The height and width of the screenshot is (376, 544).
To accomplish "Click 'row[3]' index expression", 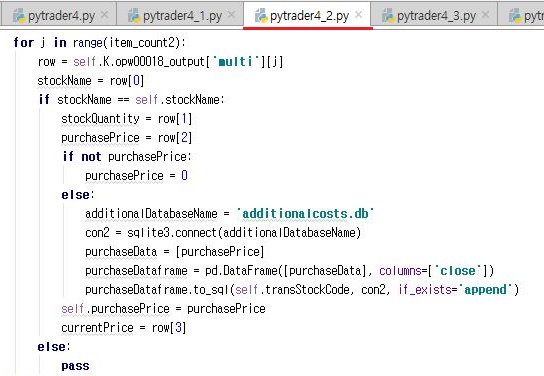I will (x=169, y=328).
